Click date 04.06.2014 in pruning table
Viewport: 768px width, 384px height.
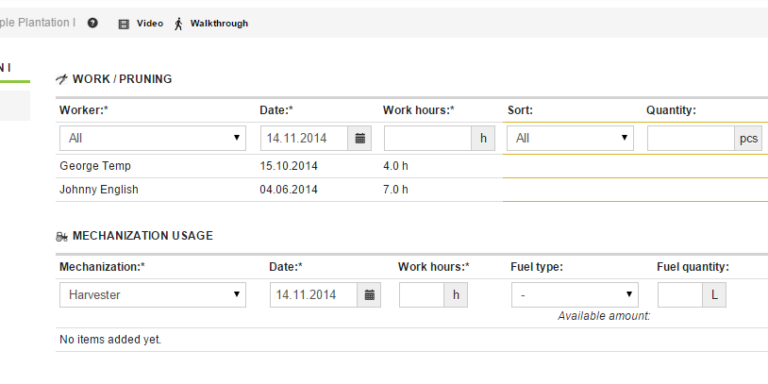click(x=288, y=190)
